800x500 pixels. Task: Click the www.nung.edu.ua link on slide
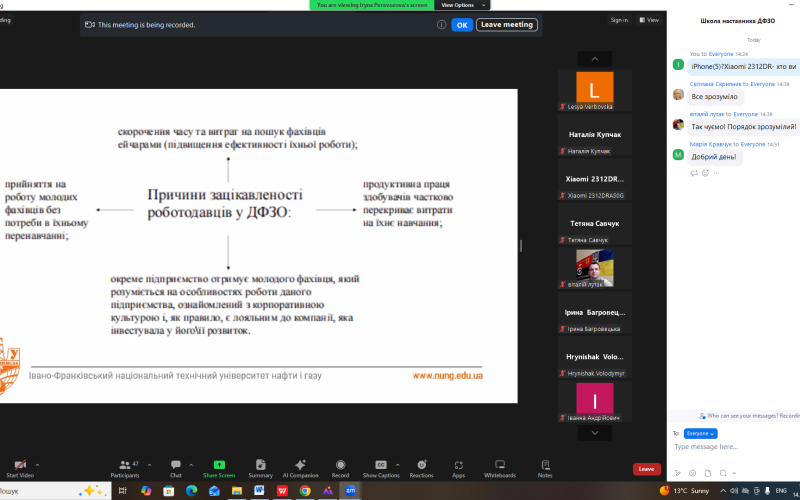click(447, 376)
